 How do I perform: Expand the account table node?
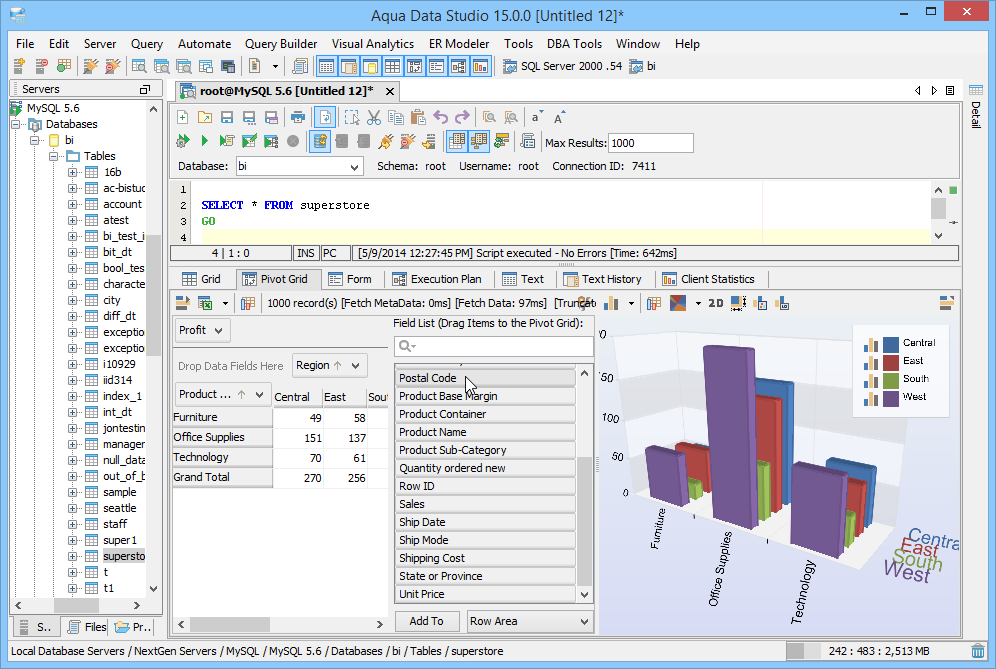pos(72,205)
